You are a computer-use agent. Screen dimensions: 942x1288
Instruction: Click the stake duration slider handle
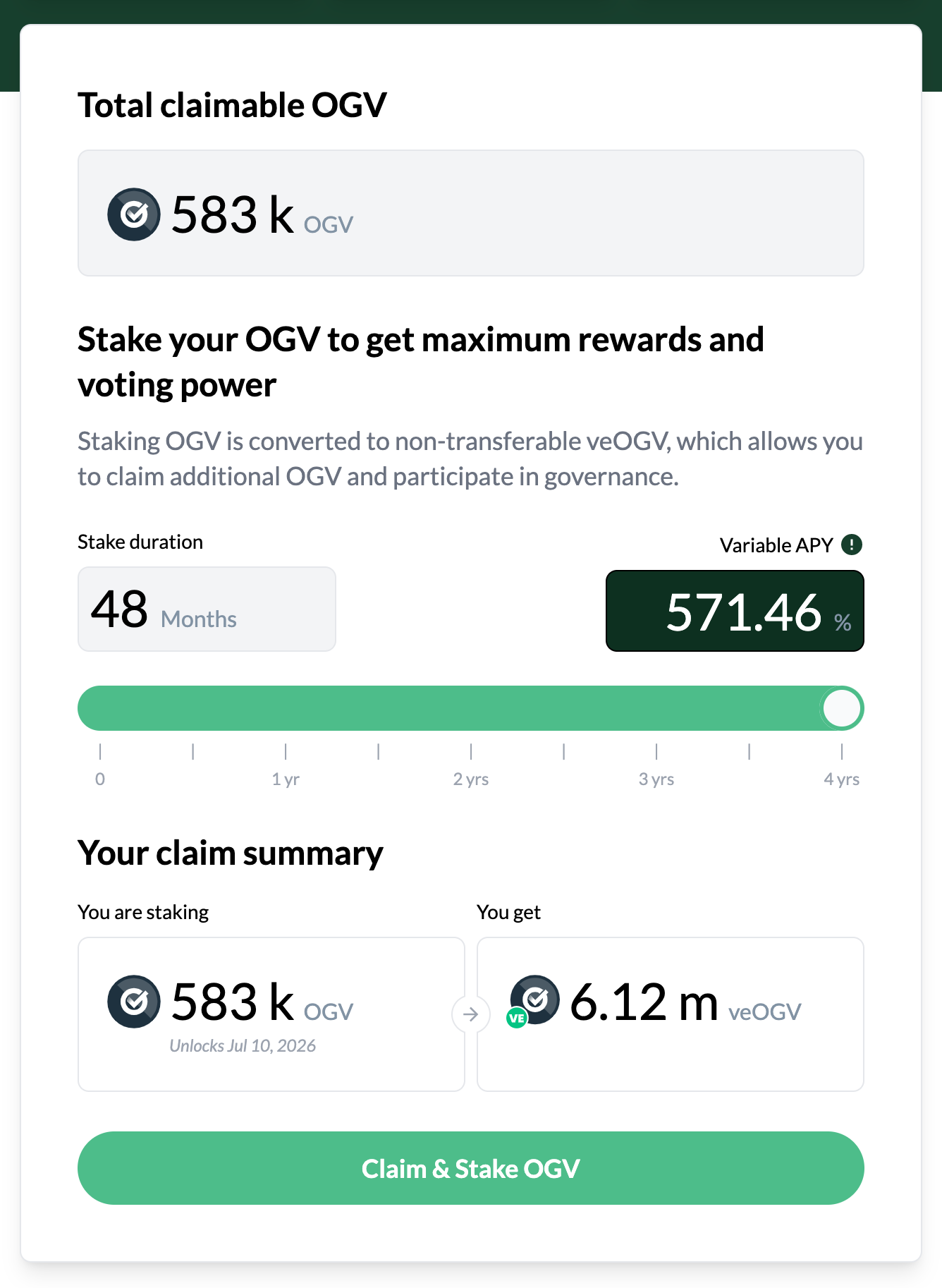pos(842,708)
